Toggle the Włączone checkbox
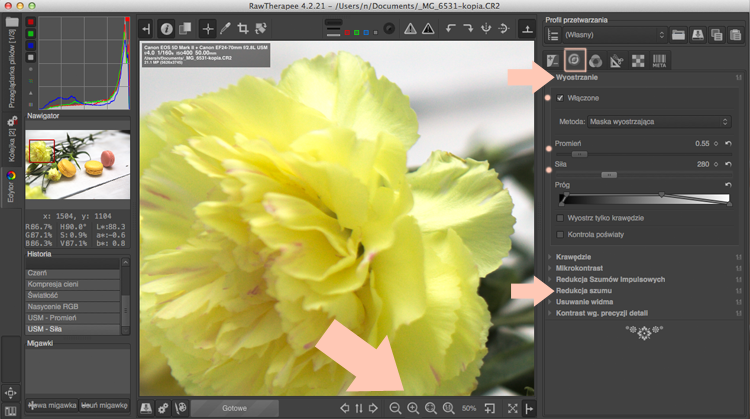The width and height of the screenshot is (750, 419). click(x=560, y=98)
